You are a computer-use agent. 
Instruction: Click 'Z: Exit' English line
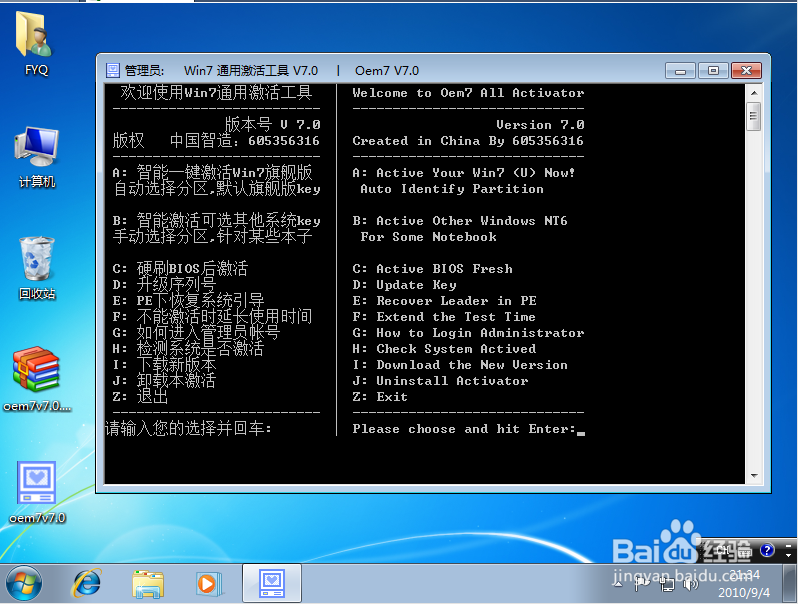(380, 397)
